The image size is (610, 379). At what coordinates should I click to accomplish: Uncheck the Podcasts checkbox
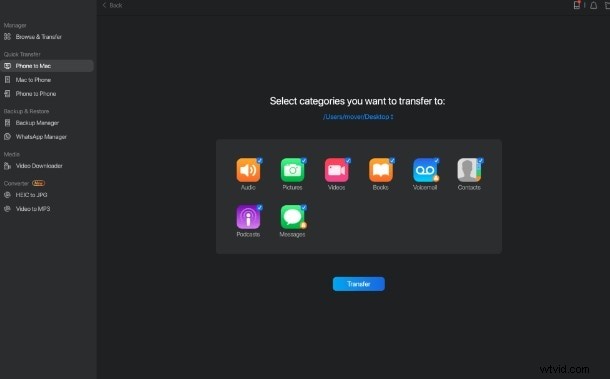coord(259,207)
